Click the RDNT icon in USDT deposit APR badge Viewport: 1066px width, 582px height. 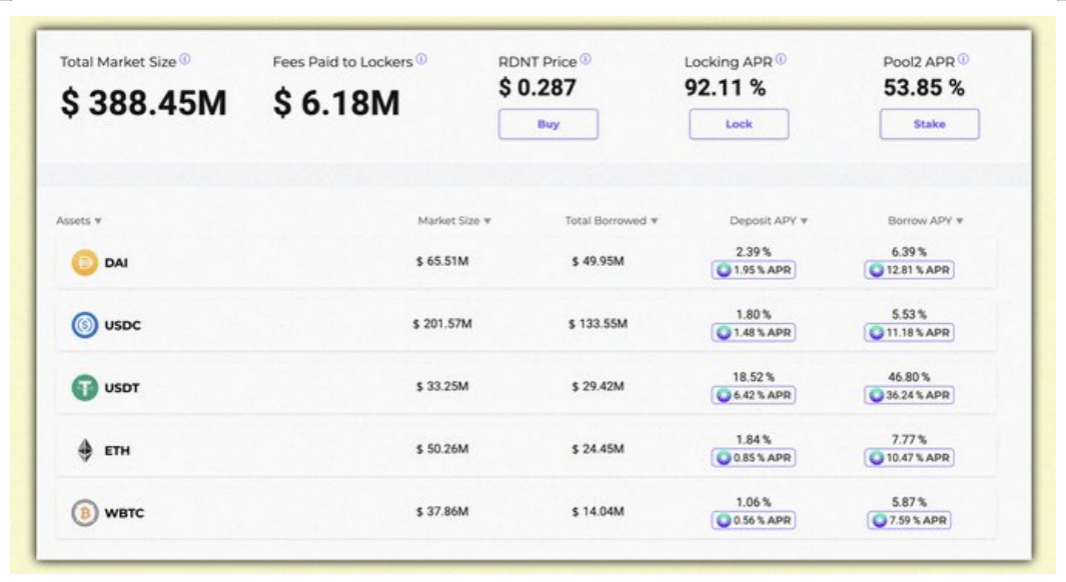pos(723,395)
